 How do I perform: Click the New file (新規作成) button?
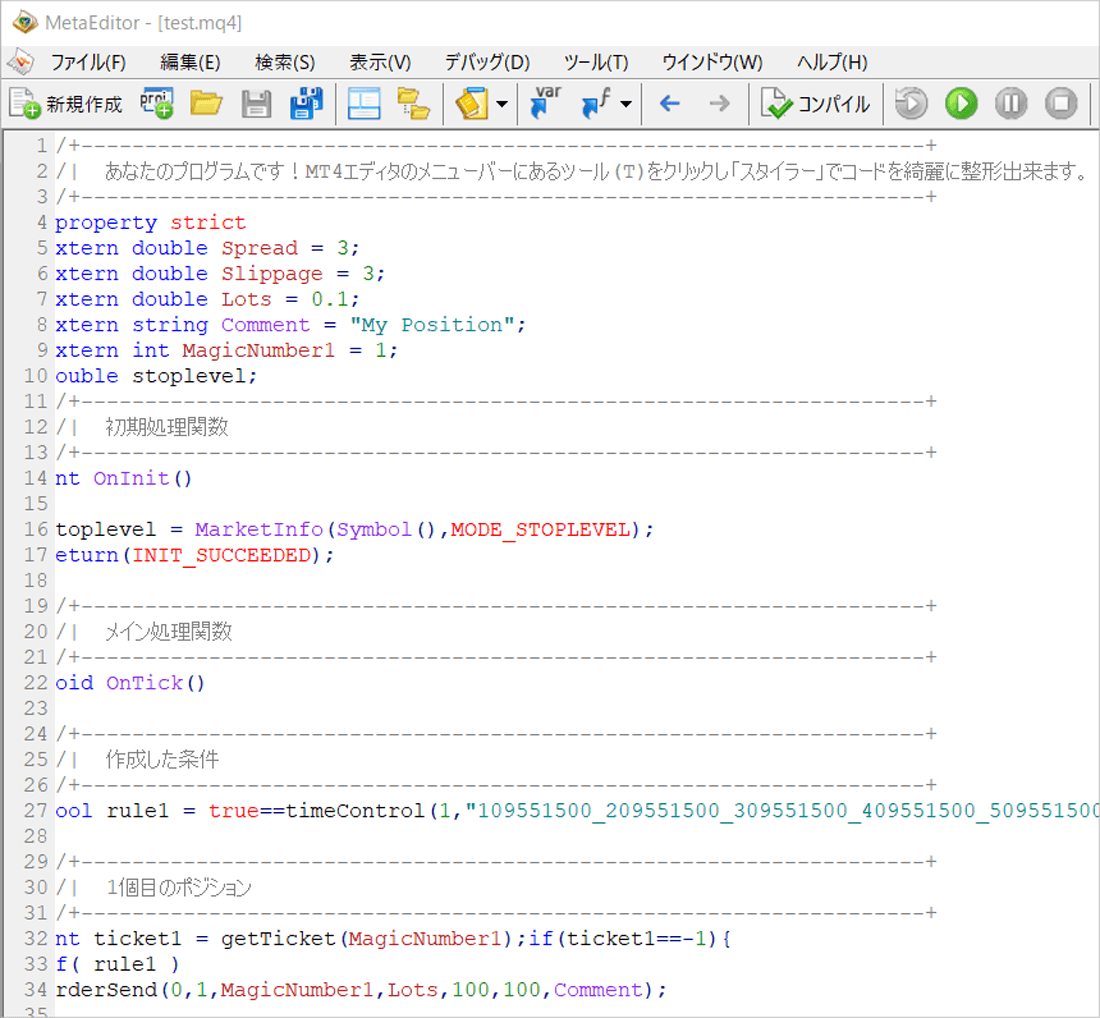pos(65,104)
